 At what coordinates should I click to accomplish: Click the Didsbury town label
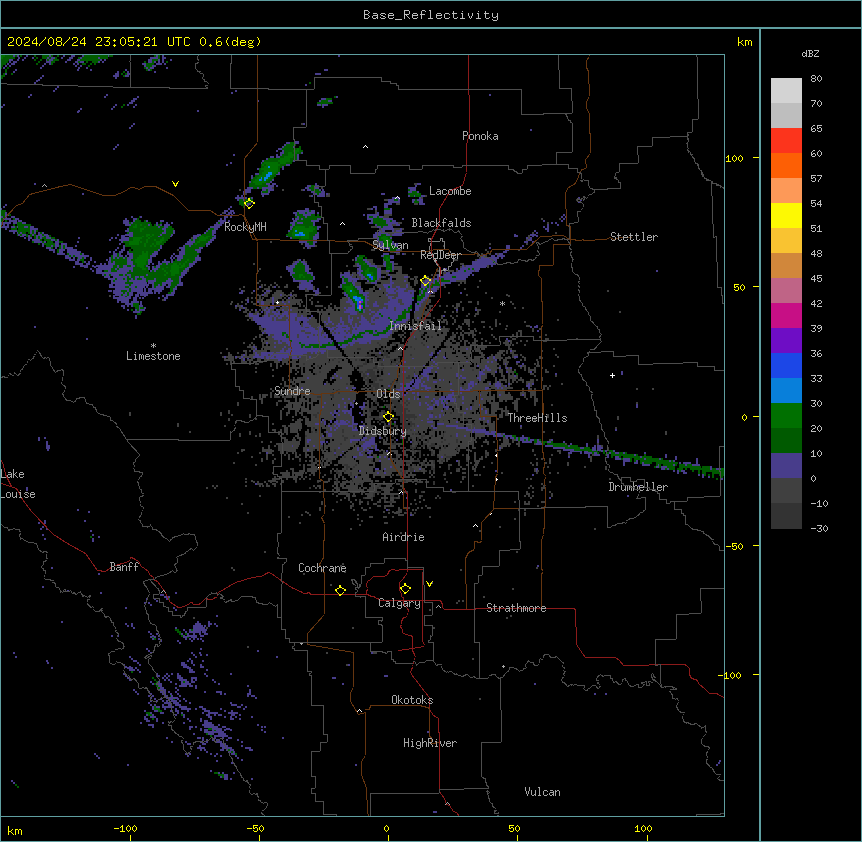[383, 431]
